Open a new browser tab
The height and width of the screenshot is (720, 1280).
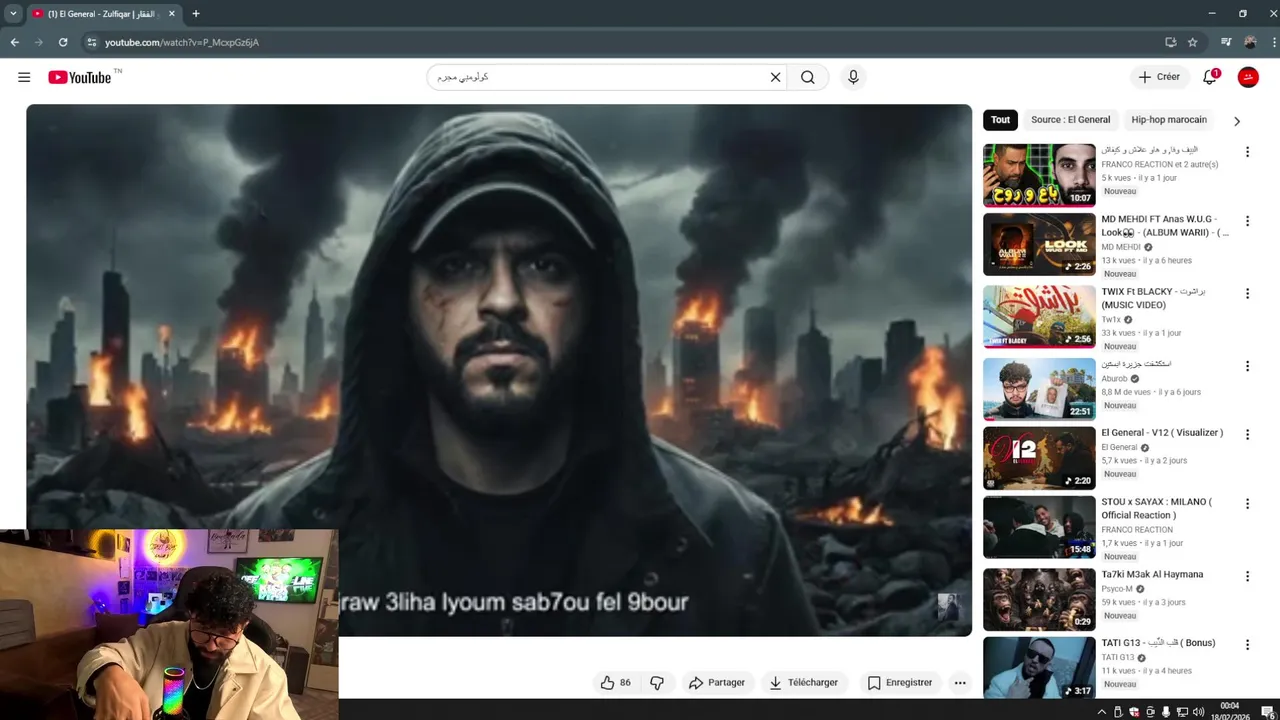pyautogui.click(x=196, y=14)
